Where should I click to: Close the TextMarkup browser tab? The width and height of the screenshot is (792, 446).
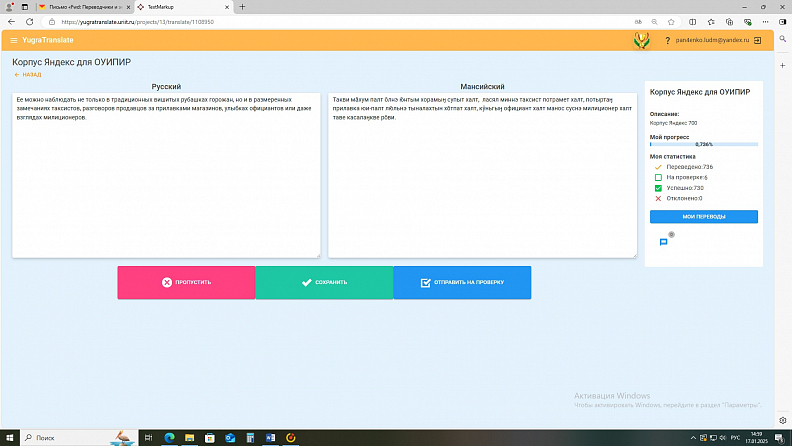coord(227,7)
